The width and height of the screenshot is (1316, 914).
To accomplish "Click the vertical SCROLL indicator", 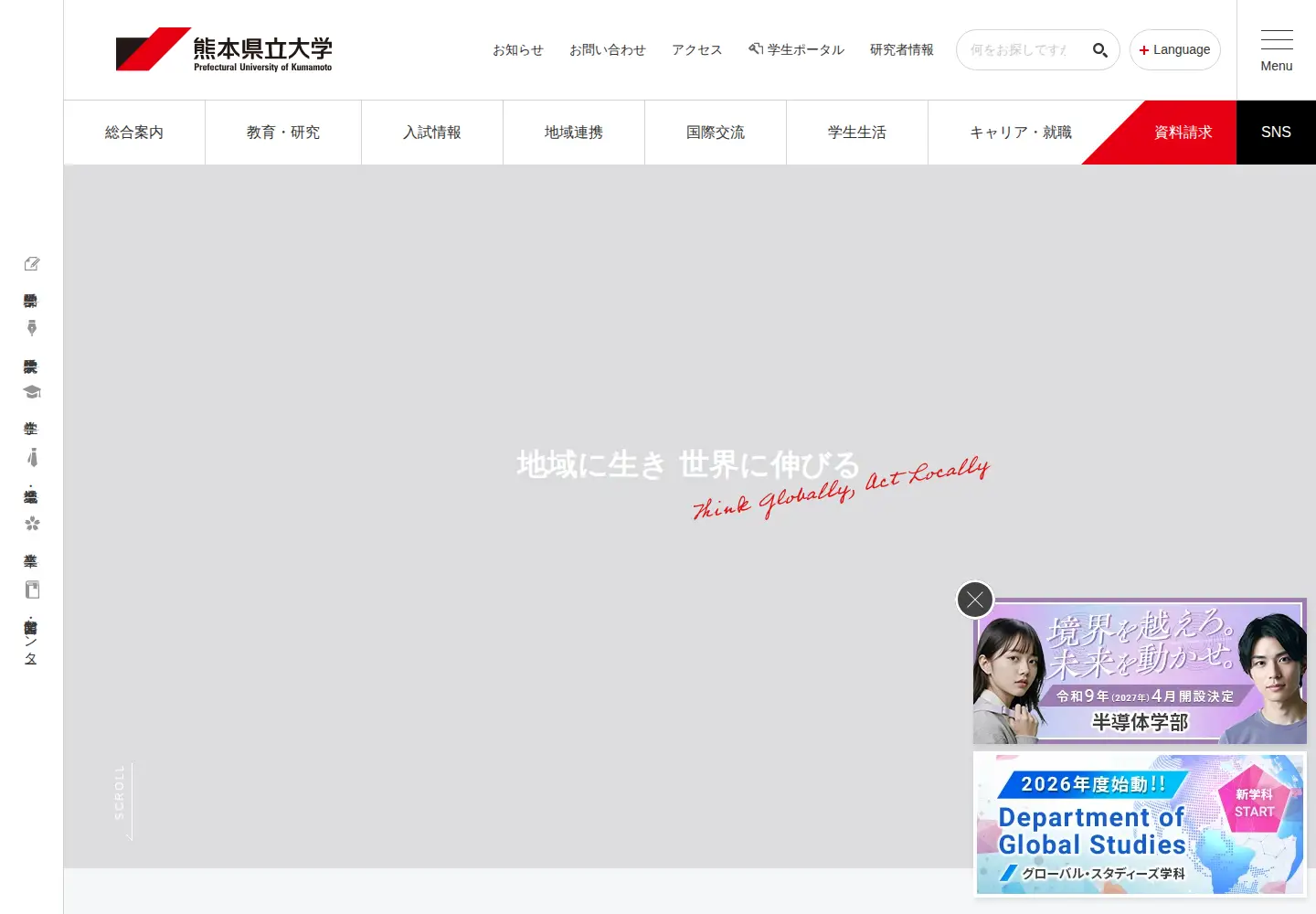I will (122, 801).
